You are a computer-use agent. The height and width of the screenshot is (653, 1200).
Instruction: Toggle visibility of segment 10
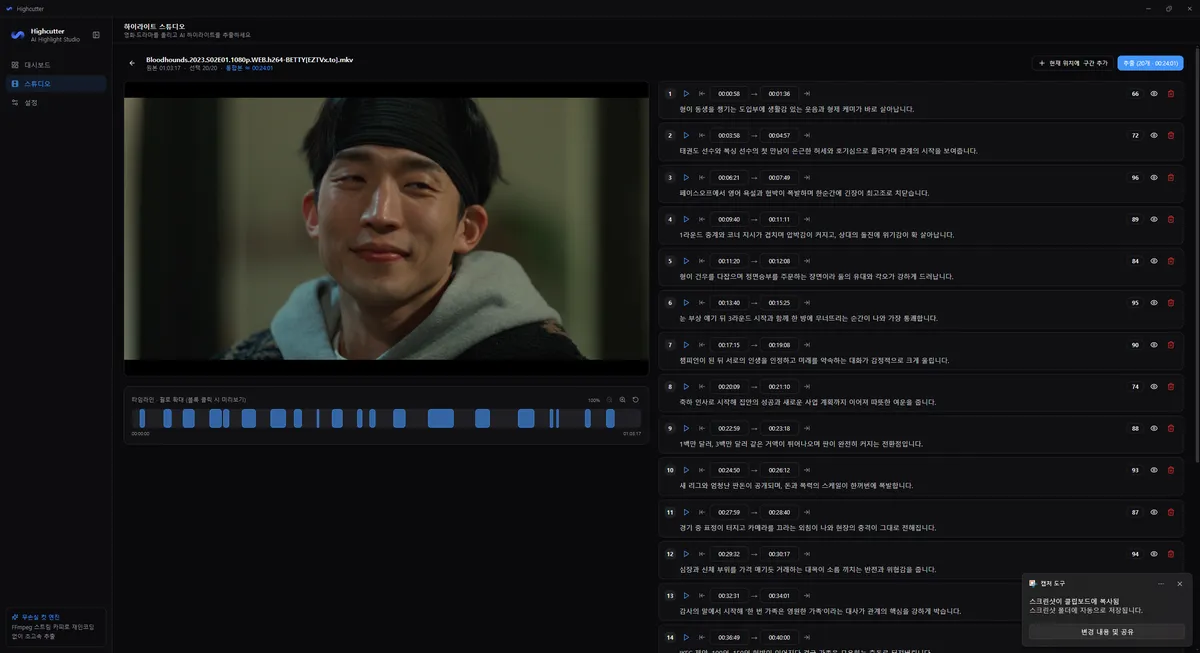click(1154, 470)
